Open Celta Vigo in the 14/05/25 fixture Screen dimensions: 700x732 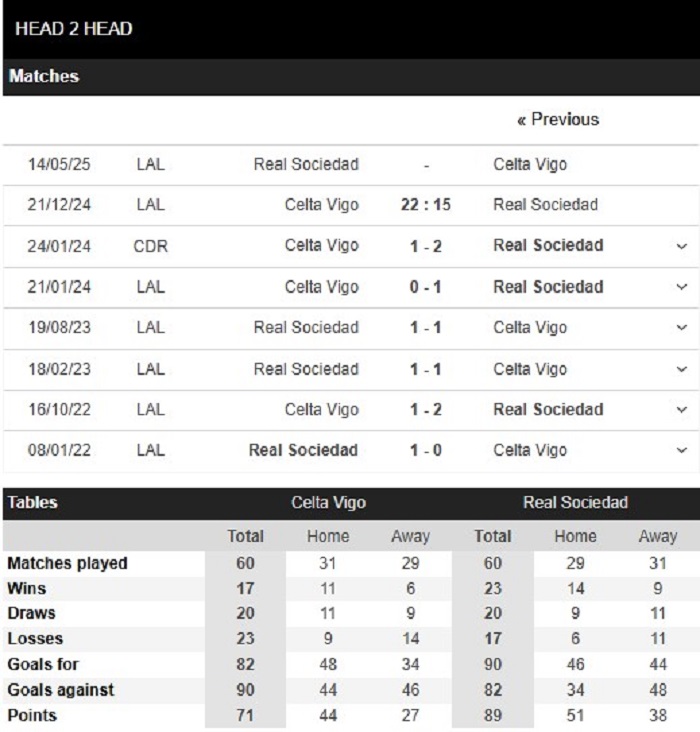click(x=530, y=164)
